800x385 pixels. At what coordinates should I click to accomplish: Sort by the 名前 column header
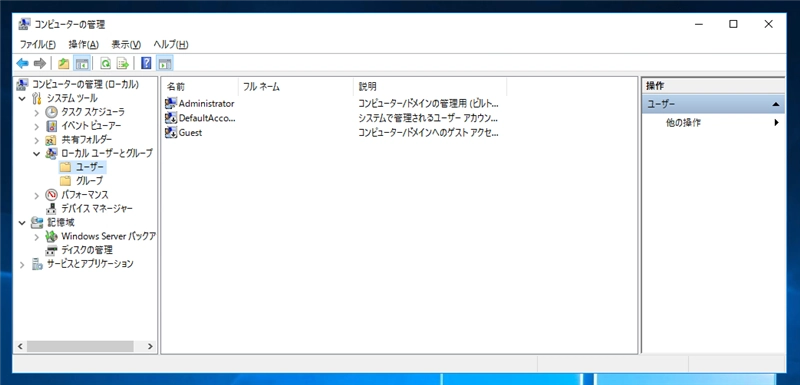tap(200, 87)
